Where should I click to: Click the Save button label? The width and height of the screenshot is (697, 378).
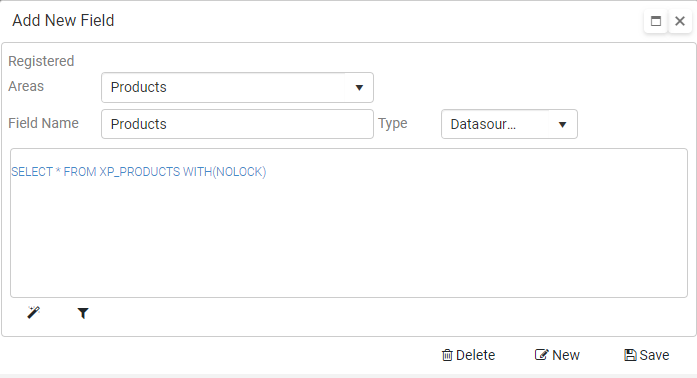[x=654, y=355]
